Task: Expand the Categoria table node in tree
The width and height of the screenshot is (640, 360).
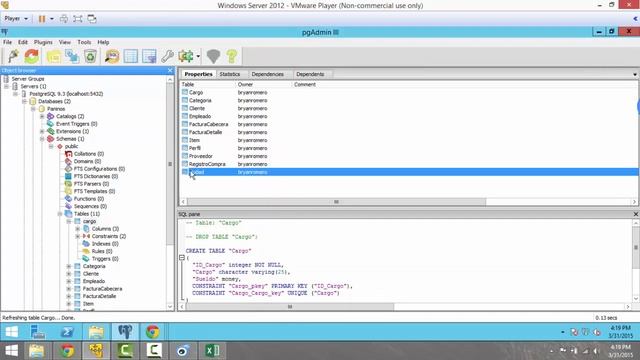Action: pos(69,267)
